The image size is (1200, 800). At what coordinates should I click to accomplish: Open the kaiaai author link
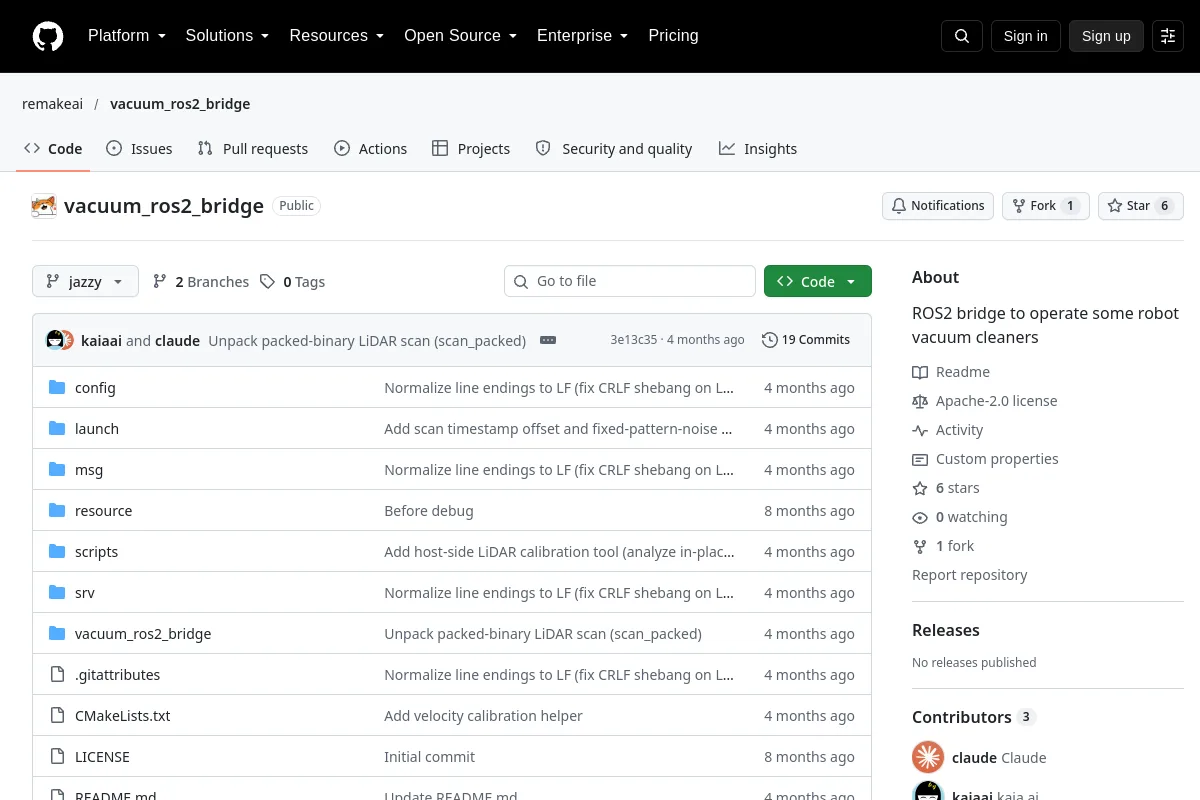pyautogui.click(x=101, y=340)
